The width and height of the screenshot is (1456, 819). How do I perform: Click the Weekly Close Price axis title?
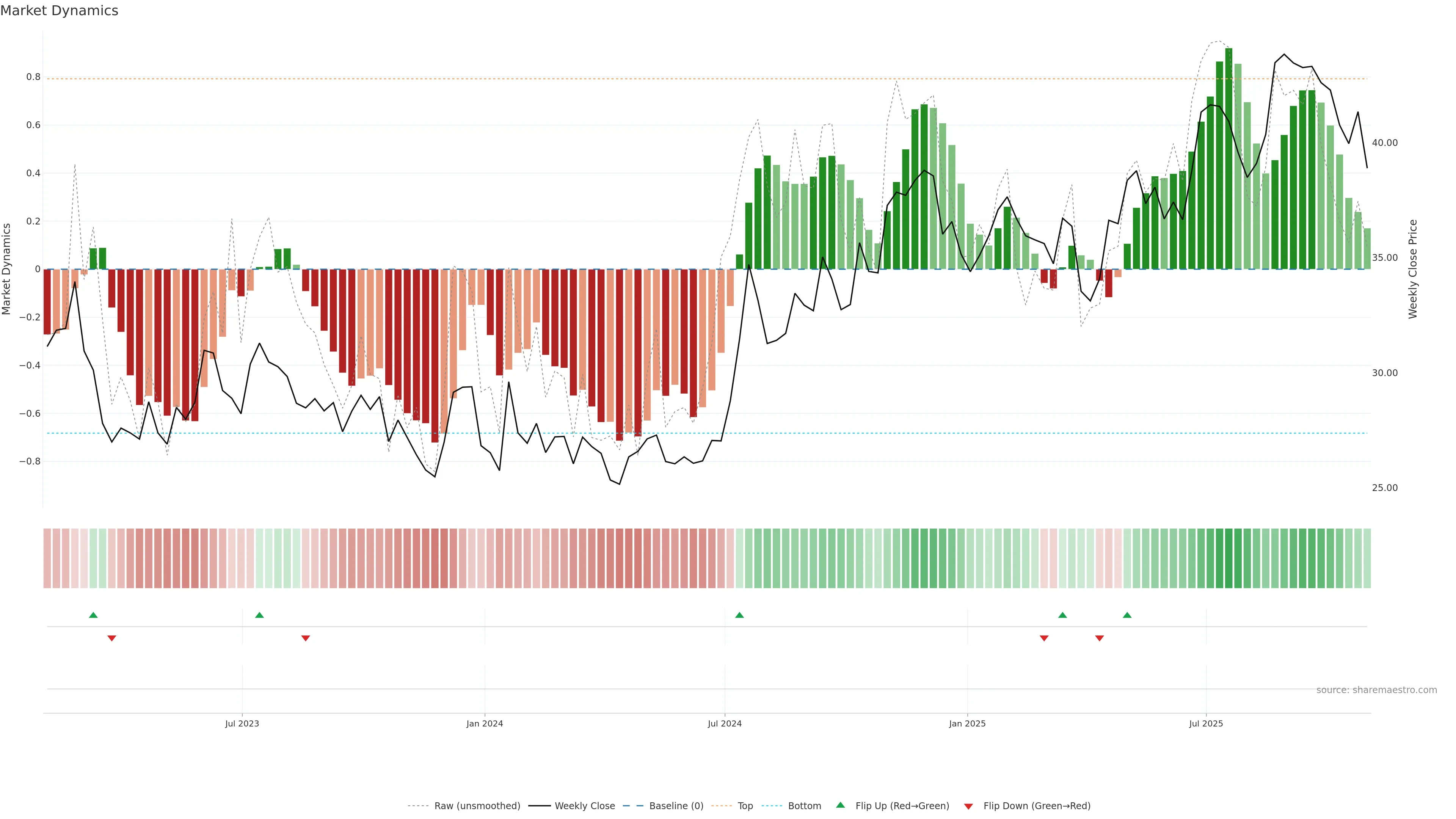pyautogui.click(x=1413, y=269)
